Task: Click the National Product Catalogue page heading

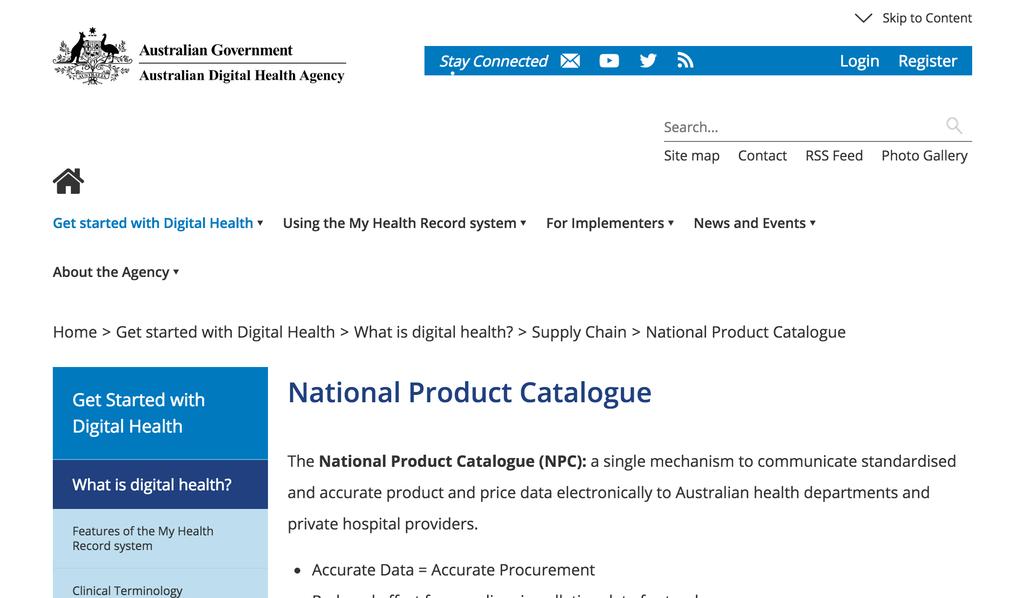Action: point(470,393)
